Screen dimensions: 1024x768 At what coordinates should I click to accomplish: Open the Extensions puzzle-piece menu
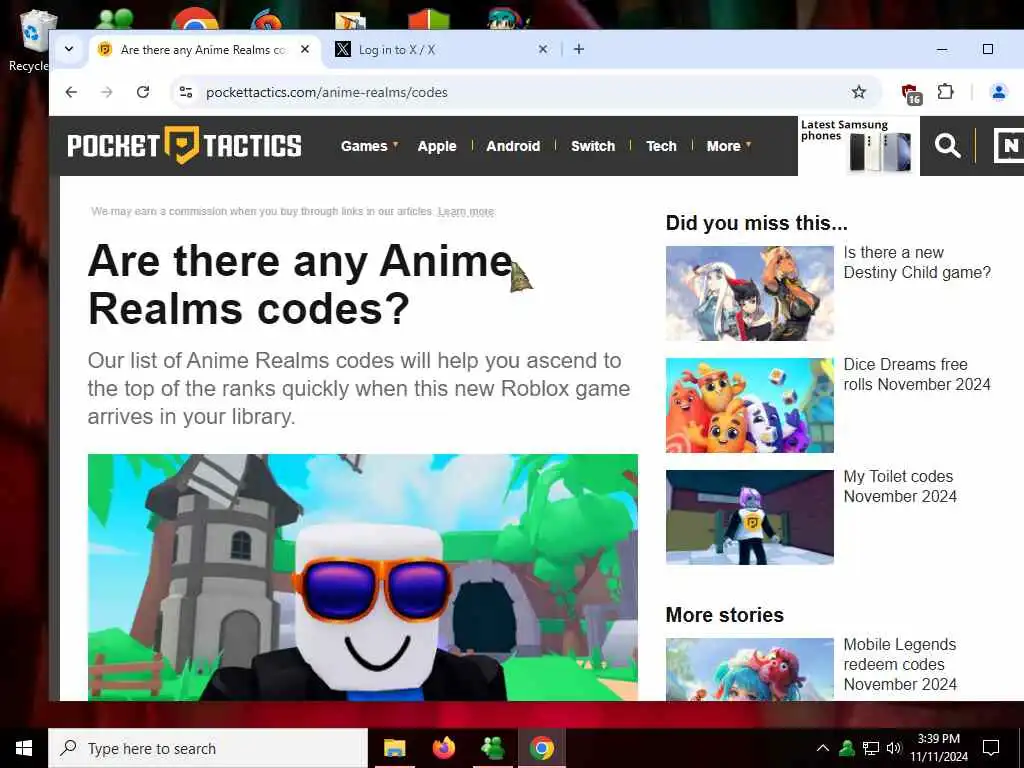pyautogui.click(x=945, y=92)
